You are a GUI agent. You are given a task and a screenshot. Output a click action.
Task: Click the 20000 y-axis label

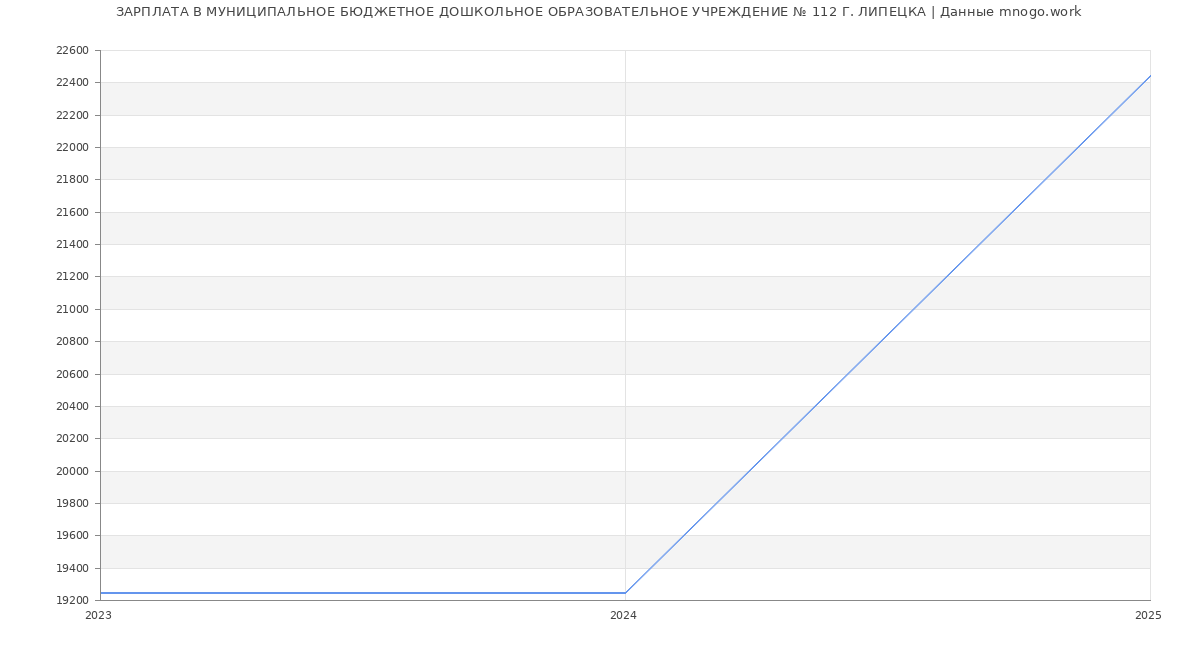pyautogui.click(x=72, y=471)
